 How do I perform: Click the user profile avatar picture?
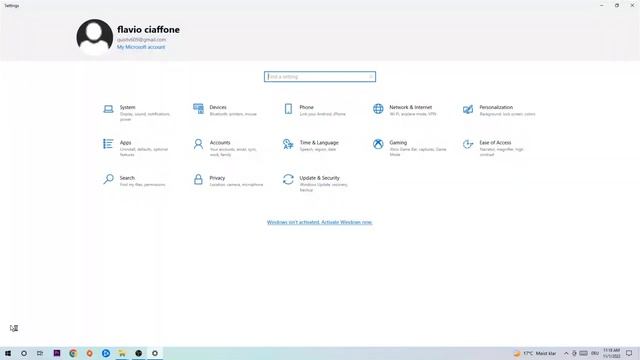click(95, 37)
